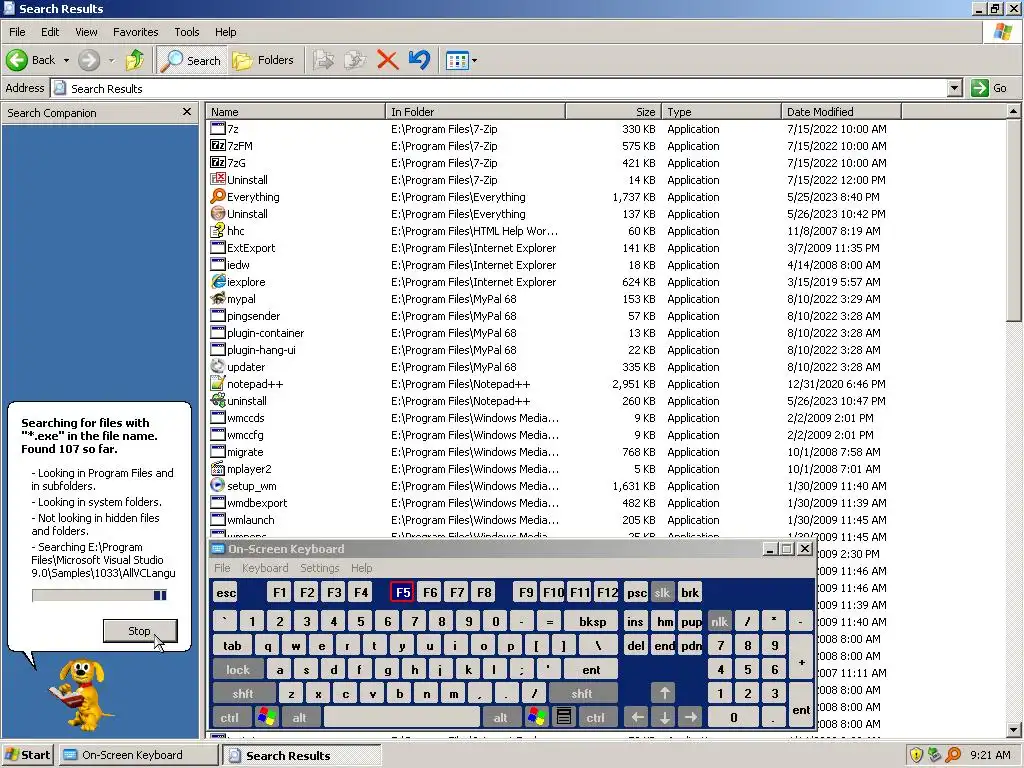Select the Notepad++ uninstall icon
The height and width of the screenshot is (768, 1024).
[x=218, y=400]
